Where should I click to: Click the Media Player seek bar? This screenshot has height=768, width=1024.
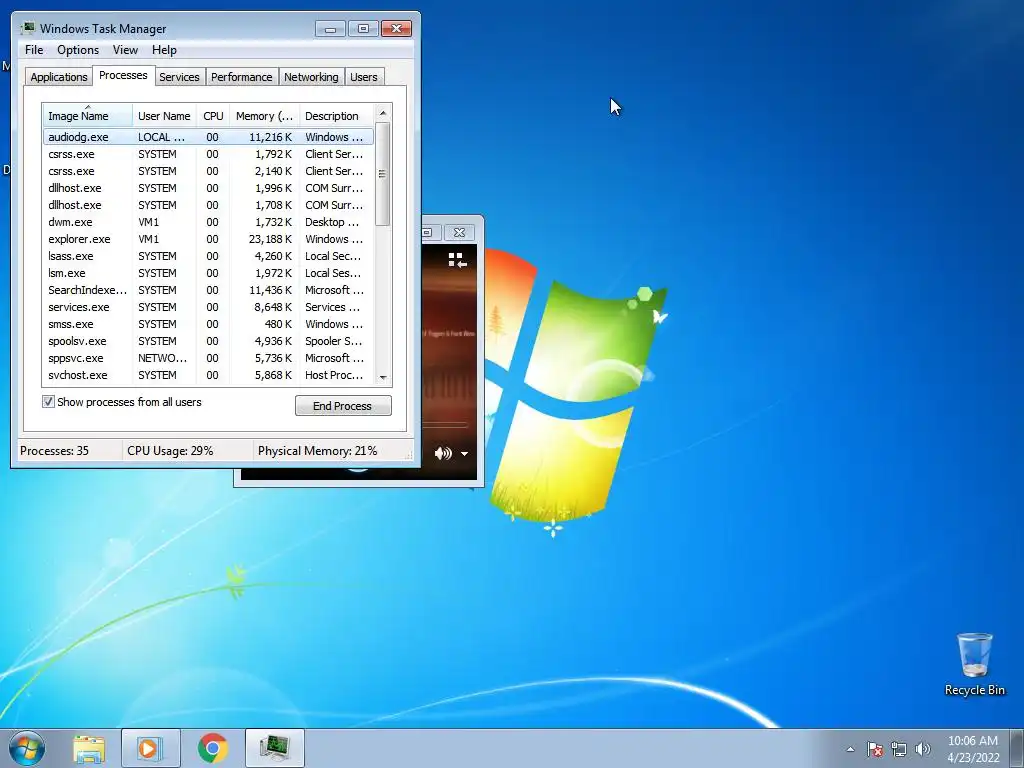445,424
